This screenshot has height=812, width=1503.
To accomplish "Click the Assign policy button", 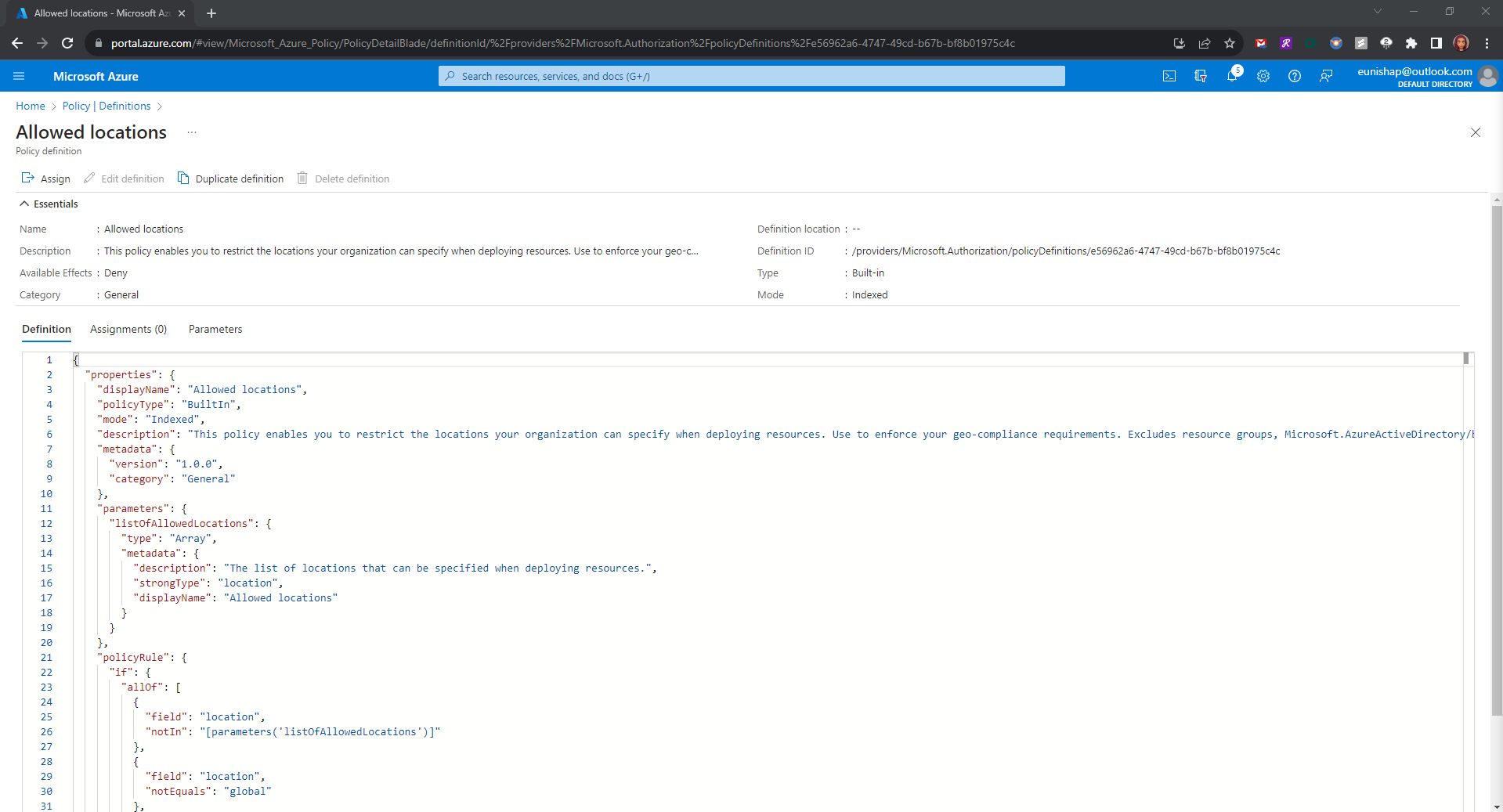I will click(x=45, y=179).
